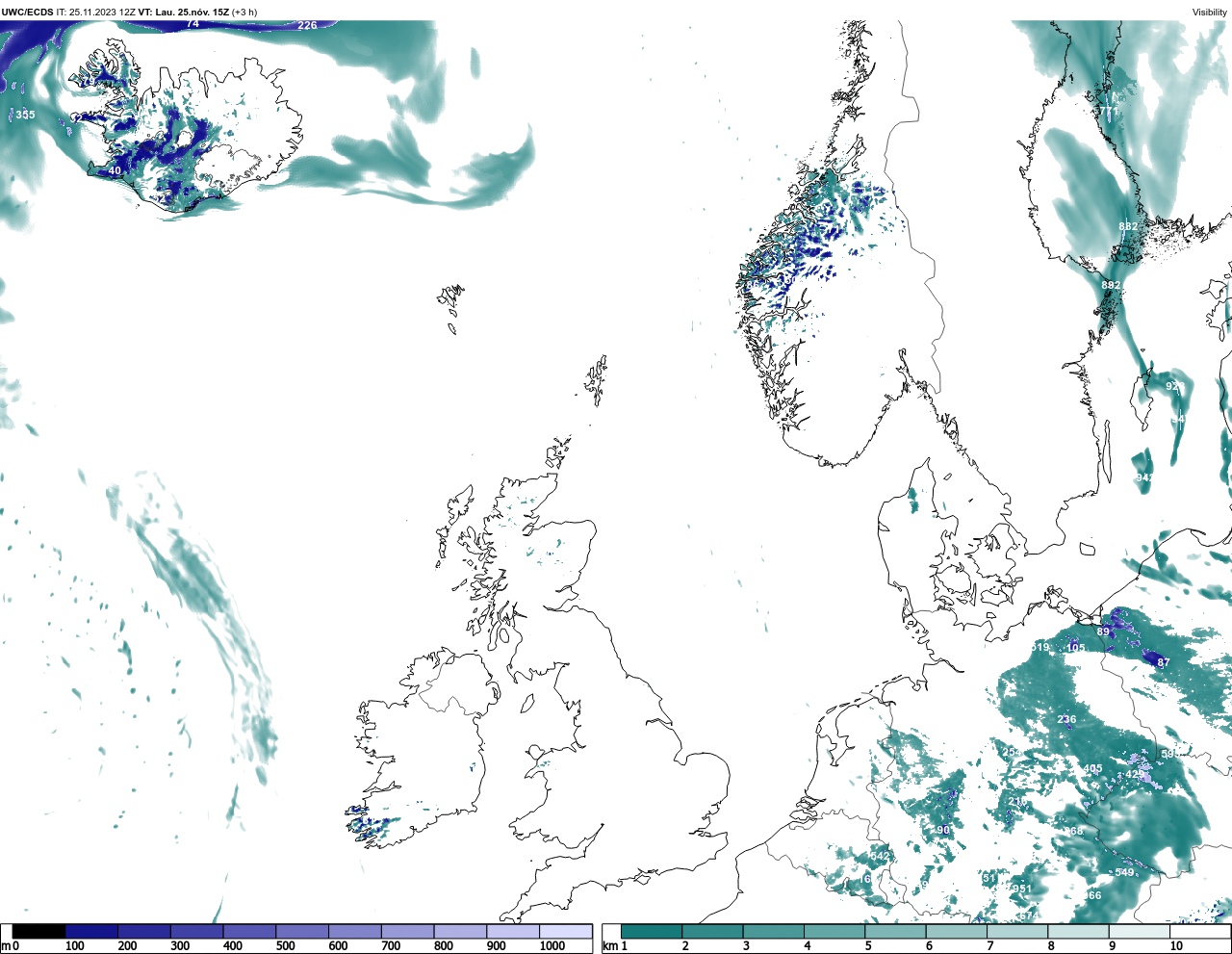Click the '542' visibility value on the map

pos(880,856)
